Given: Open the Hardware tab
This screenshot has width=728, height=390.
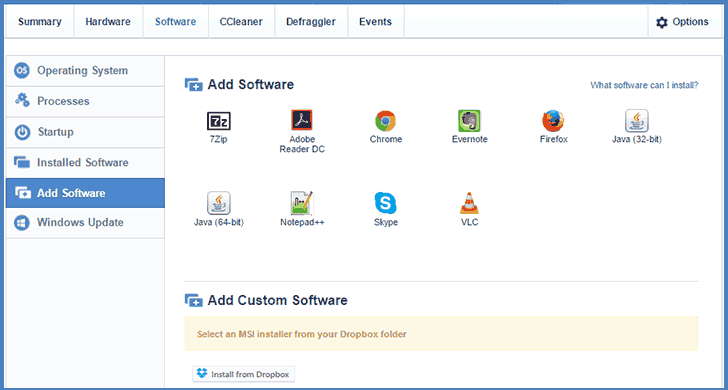Looking at the screenshot, I should (x=108, y=22).
